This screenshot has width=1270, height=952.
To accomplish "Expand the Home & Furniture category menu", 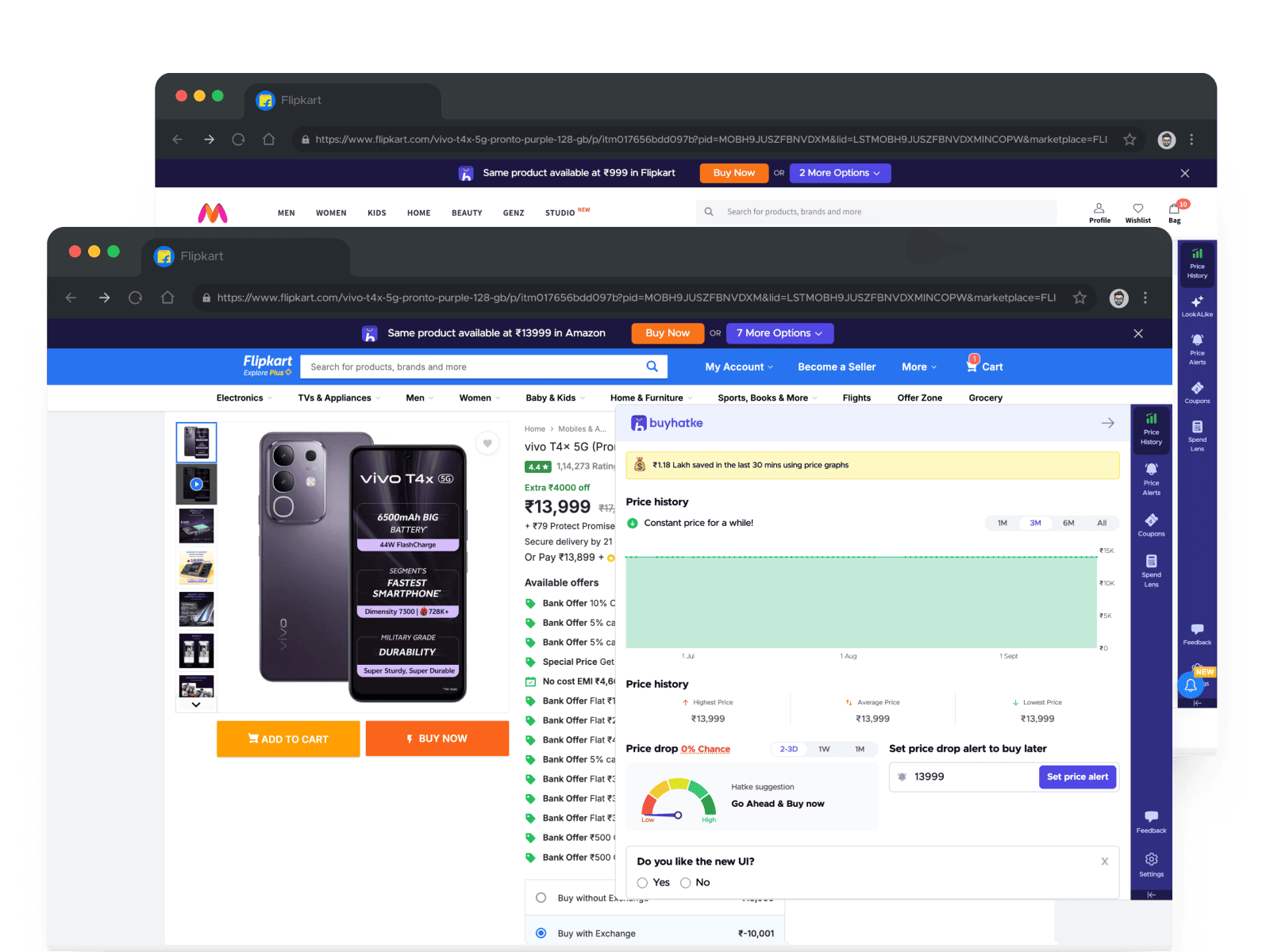I will coord(651,397).
